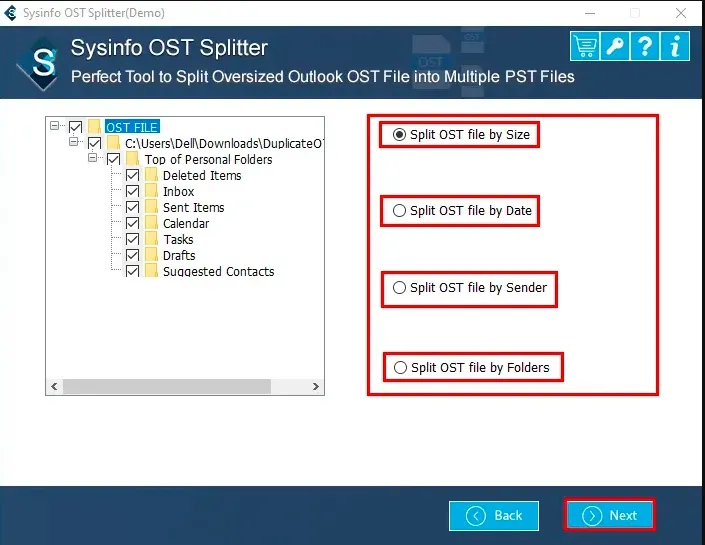Click the horizontal scrollbar thumb in the tree
Viewport: 705px width, 545px height.
click(x=167, y=386)
